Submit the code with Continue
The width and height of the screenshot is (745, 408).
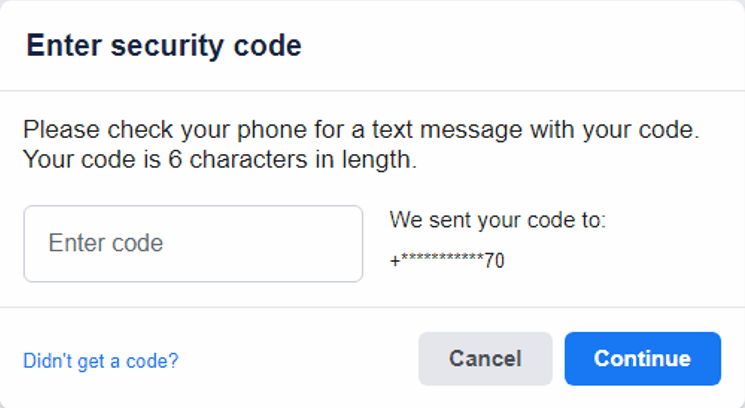642,359
